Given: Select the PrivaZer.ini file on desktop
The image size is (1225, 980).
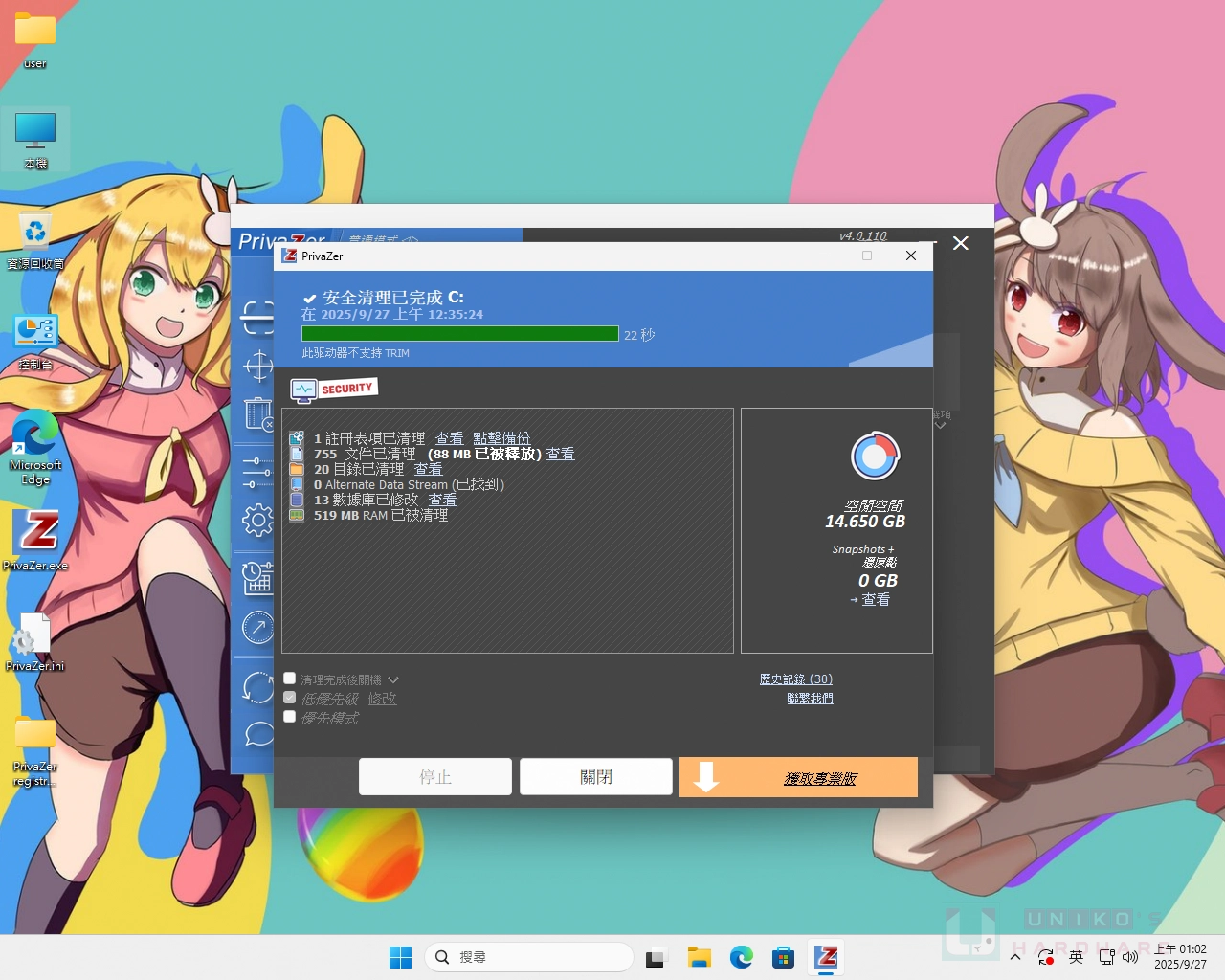Looking at the screenshot, I should 35,641.
